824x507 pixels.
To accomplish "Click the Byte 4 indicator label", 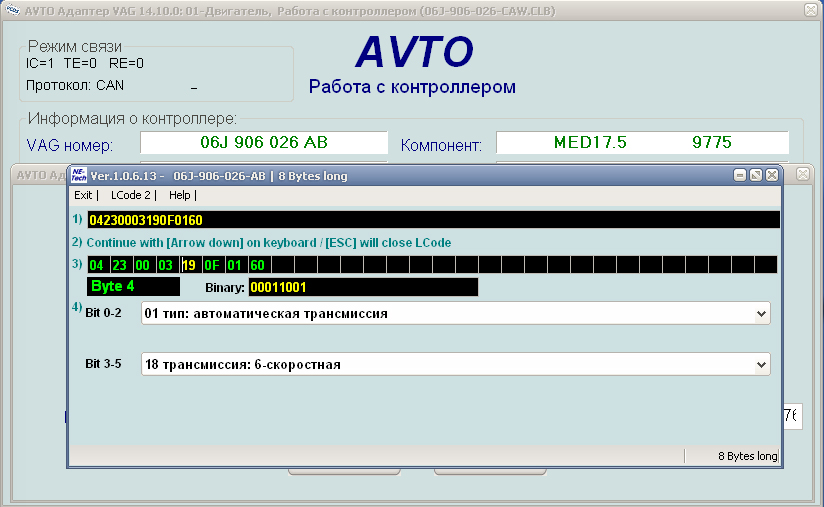I will point(133,287).
